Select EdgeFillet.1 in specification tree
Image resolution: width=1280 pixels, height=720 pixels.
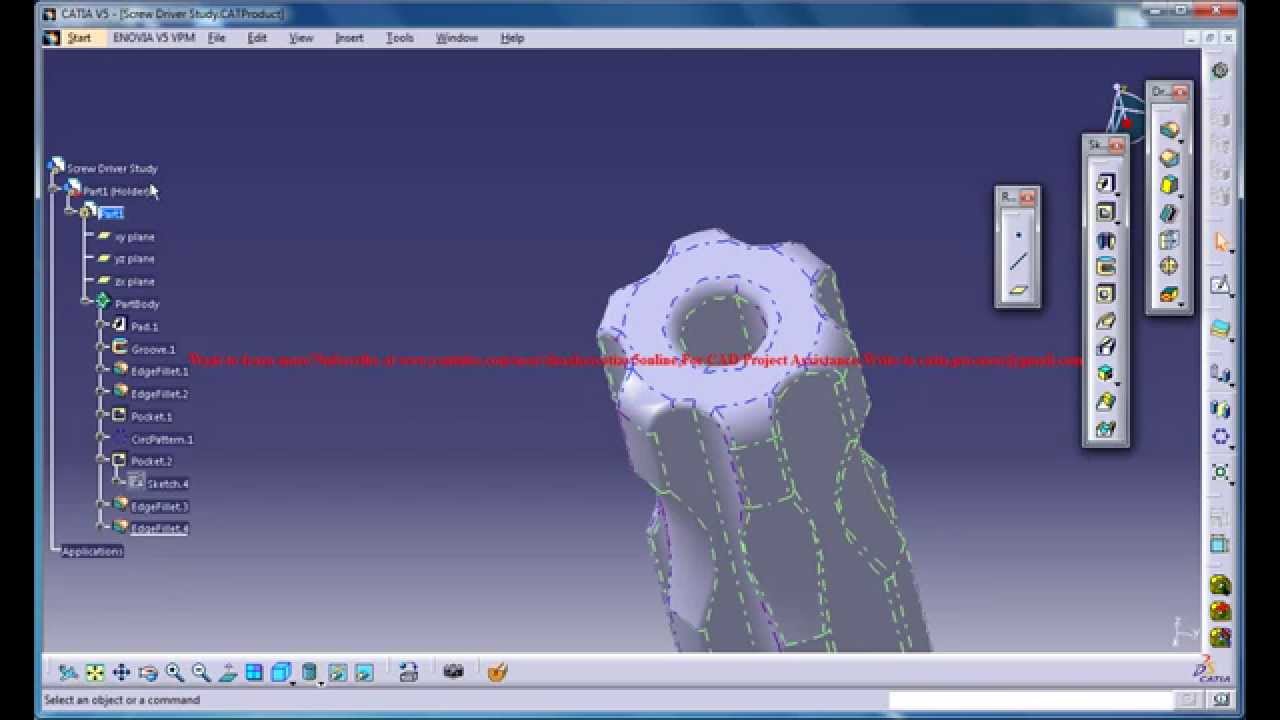coord(159,371)
